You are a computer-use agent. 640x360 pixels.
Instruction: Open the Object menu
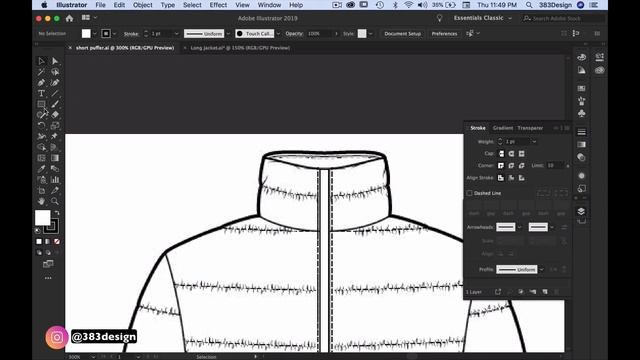point(142,5)
